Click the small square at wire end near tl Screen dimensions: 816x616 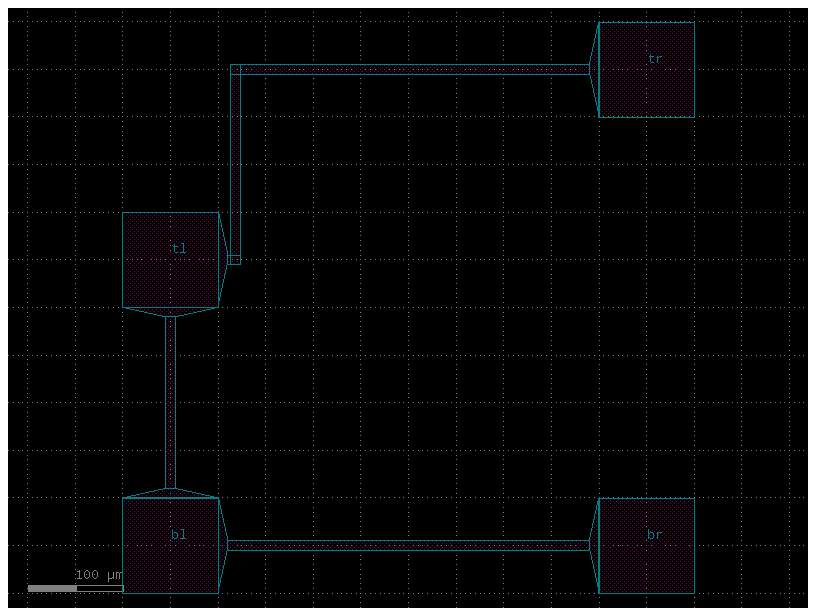234,260
